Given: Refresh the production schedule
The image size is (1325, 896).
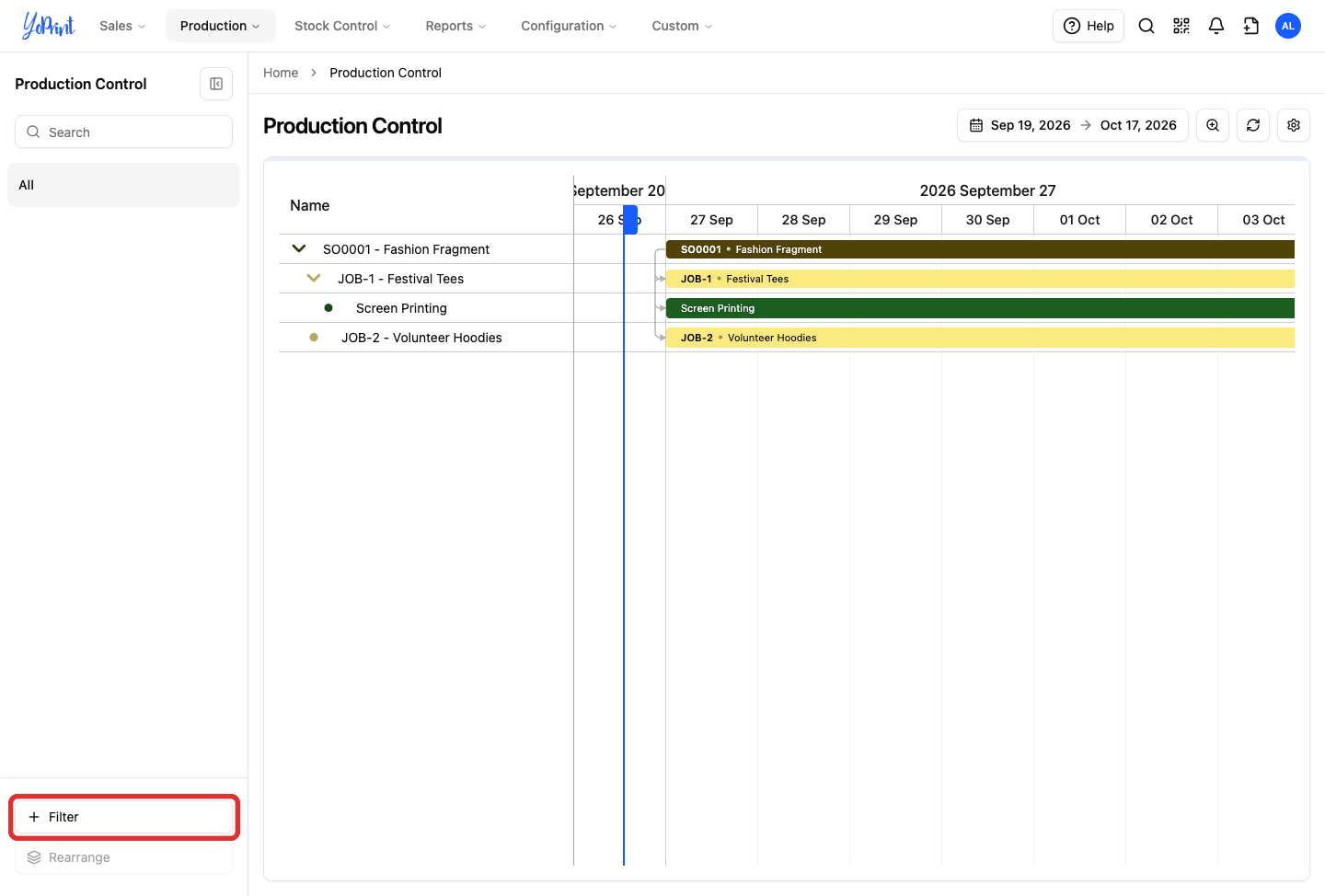Looking at the screenshot, I should pos(1253,125).
